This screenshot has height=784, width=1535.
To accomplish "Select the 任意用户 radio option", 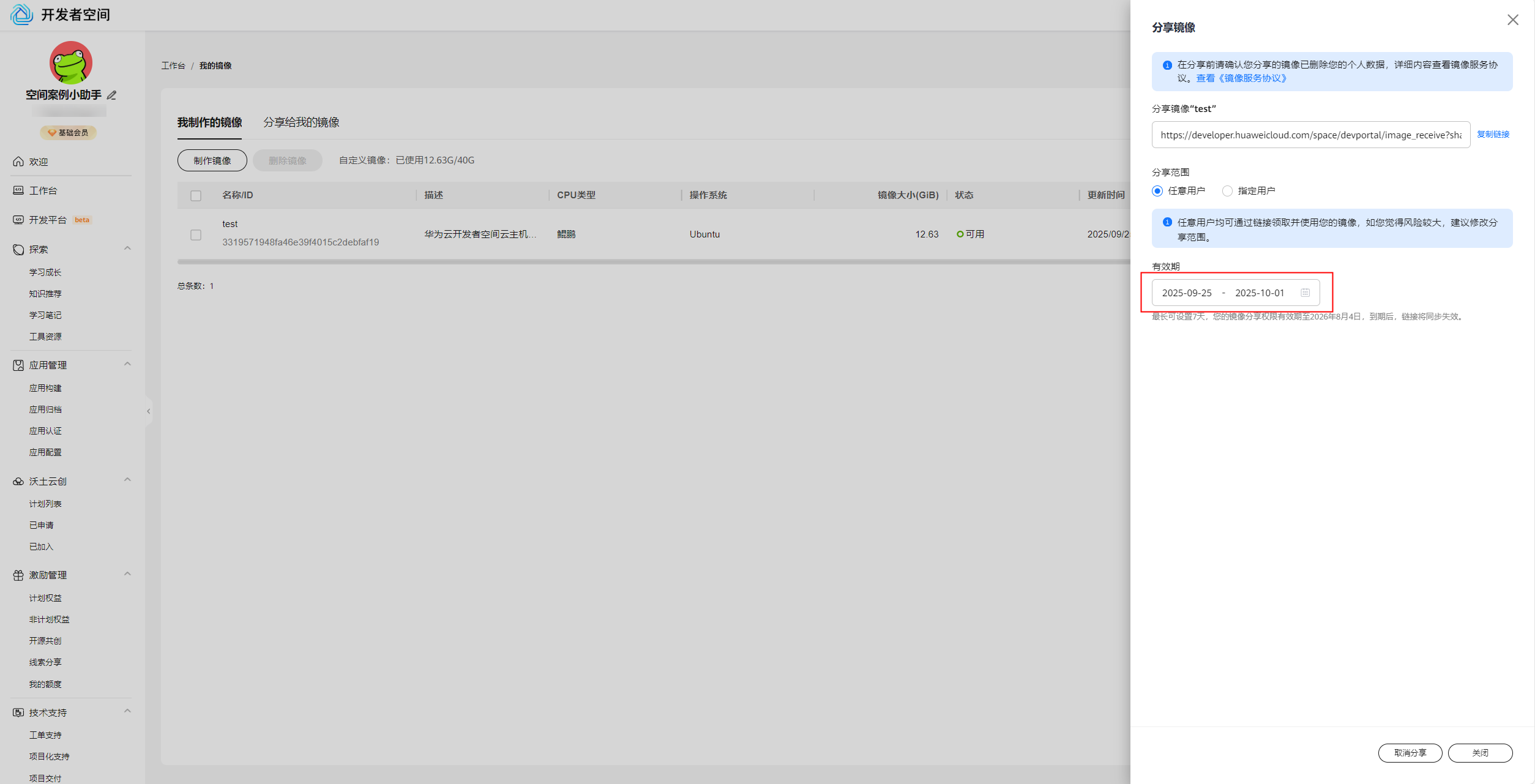I will 1157,191.
